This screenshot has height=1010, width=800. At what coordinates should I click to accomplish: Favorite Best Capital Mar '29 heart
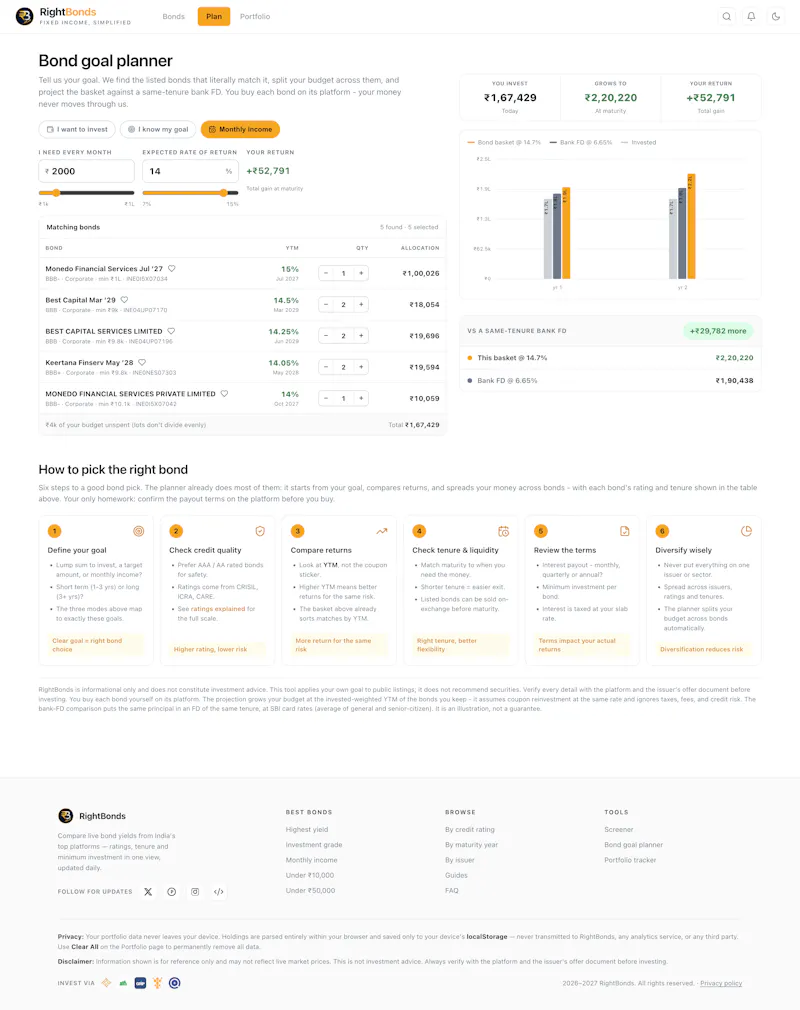click(x=124, y=300)
